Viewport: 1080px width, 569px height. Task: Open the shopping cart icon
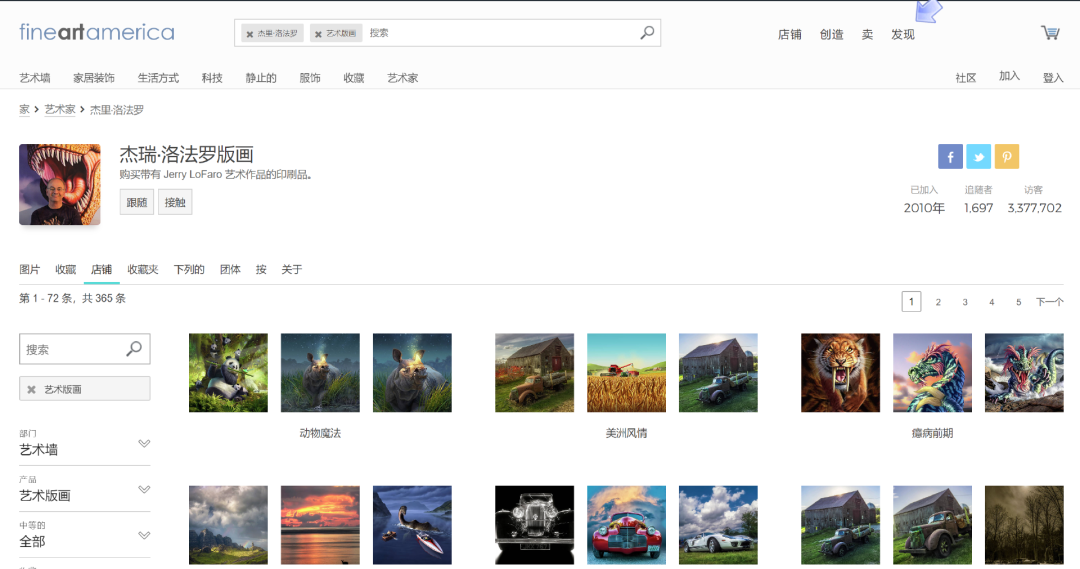pos(1050,32)
